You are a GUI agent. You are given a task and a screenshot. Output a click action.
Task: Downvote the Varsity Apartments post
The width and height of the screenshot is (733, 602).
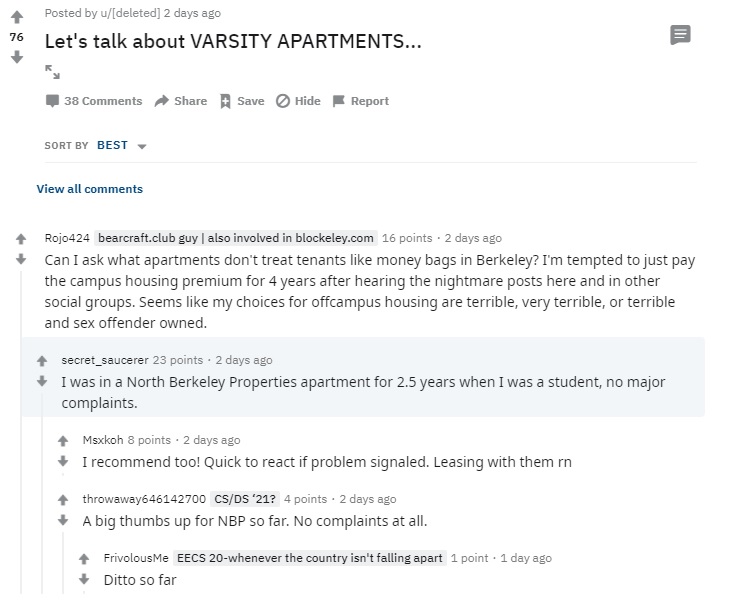coord(17,57)
